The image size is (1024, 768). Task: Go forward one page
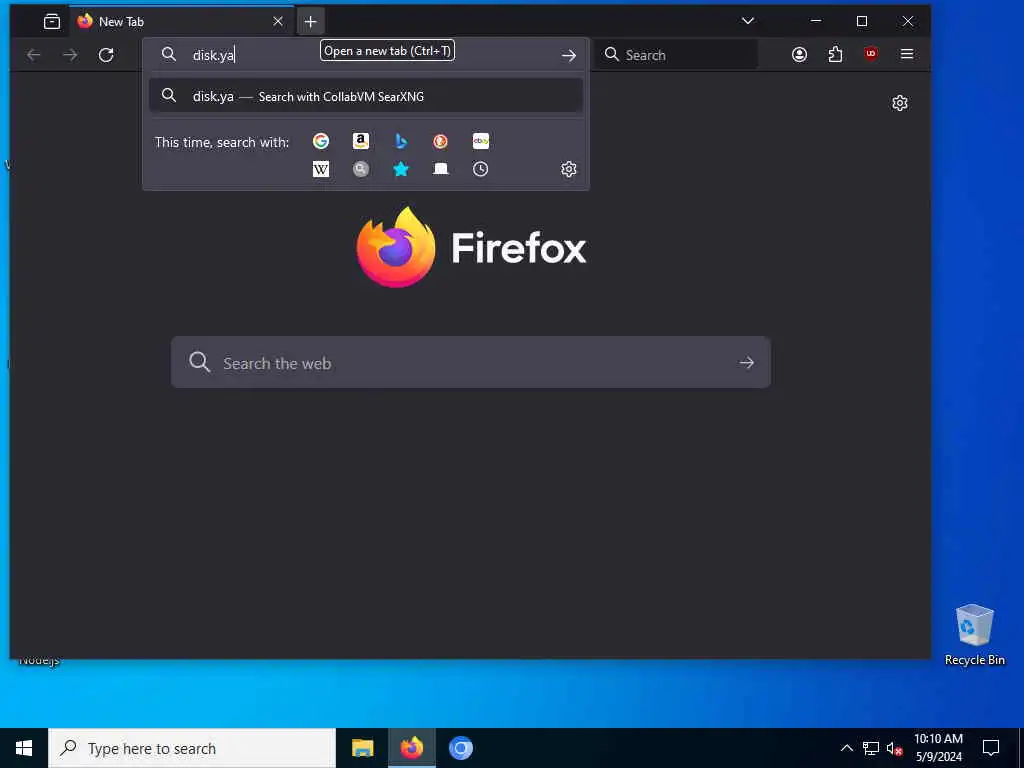click(x=70, y=55)
